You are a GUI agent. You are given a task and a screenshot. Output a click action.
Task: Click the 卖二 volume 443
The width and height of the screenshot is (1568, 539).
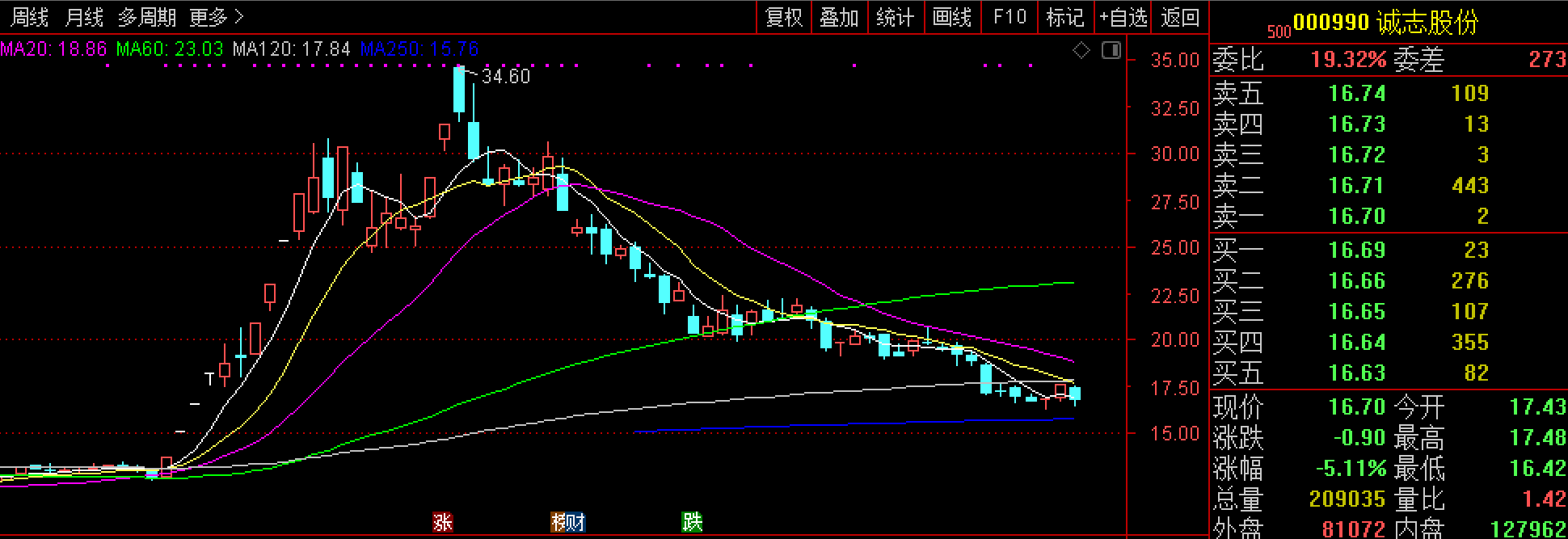point(1470,186)
